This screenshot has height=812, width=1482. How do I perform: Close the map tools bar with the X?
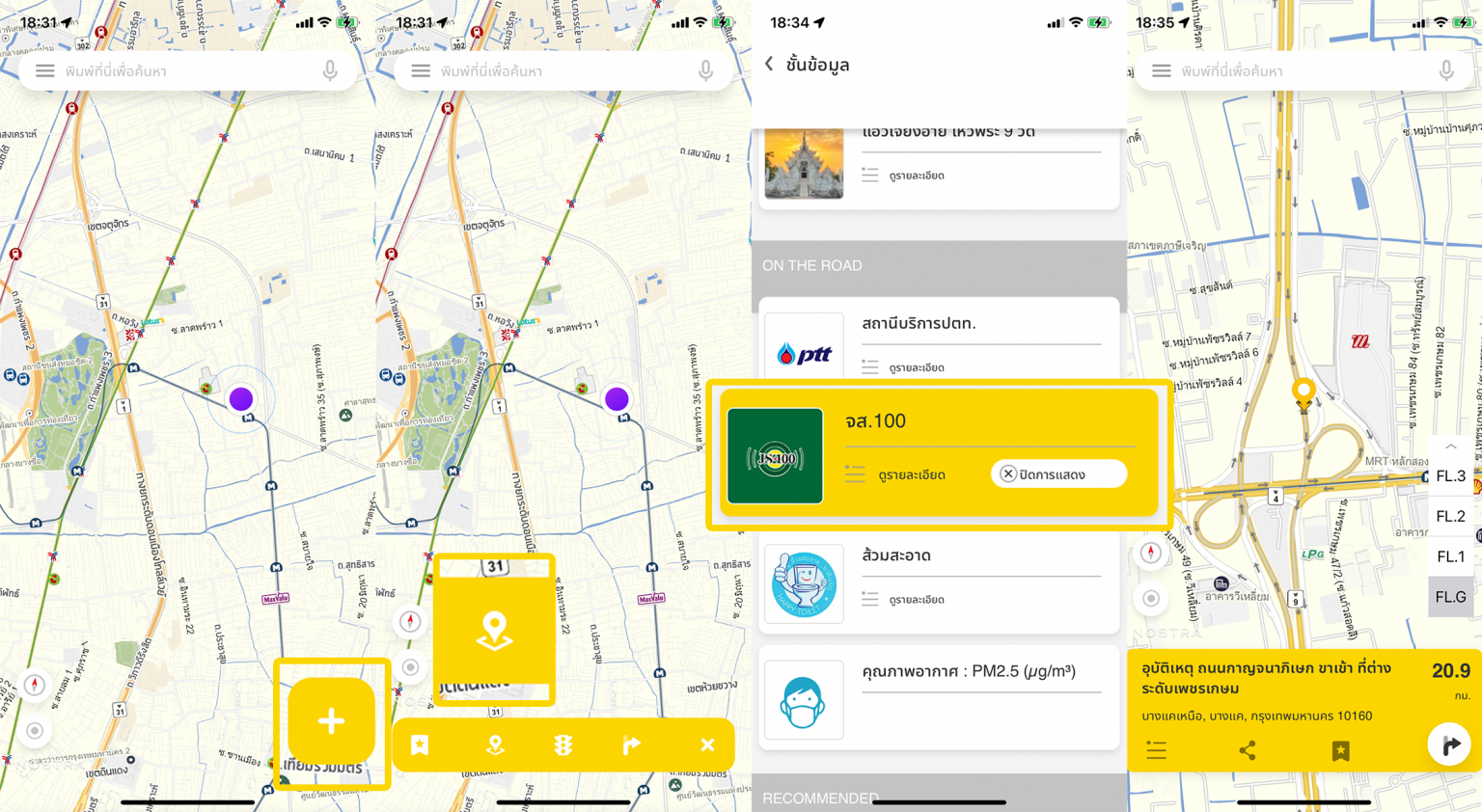(707, 744)
